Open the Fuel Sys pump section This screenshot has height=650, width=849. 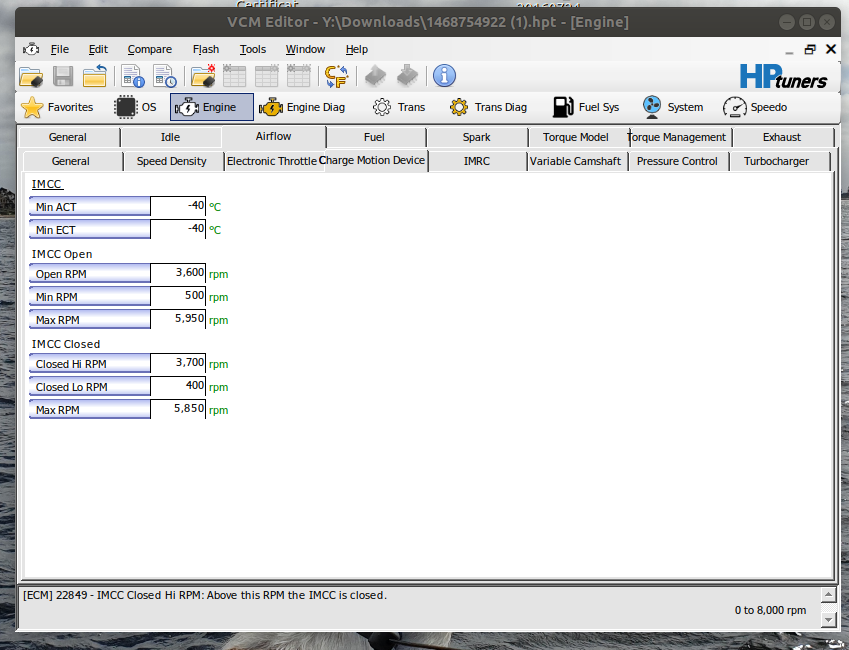pyautogui.click(x=586, y=107)
